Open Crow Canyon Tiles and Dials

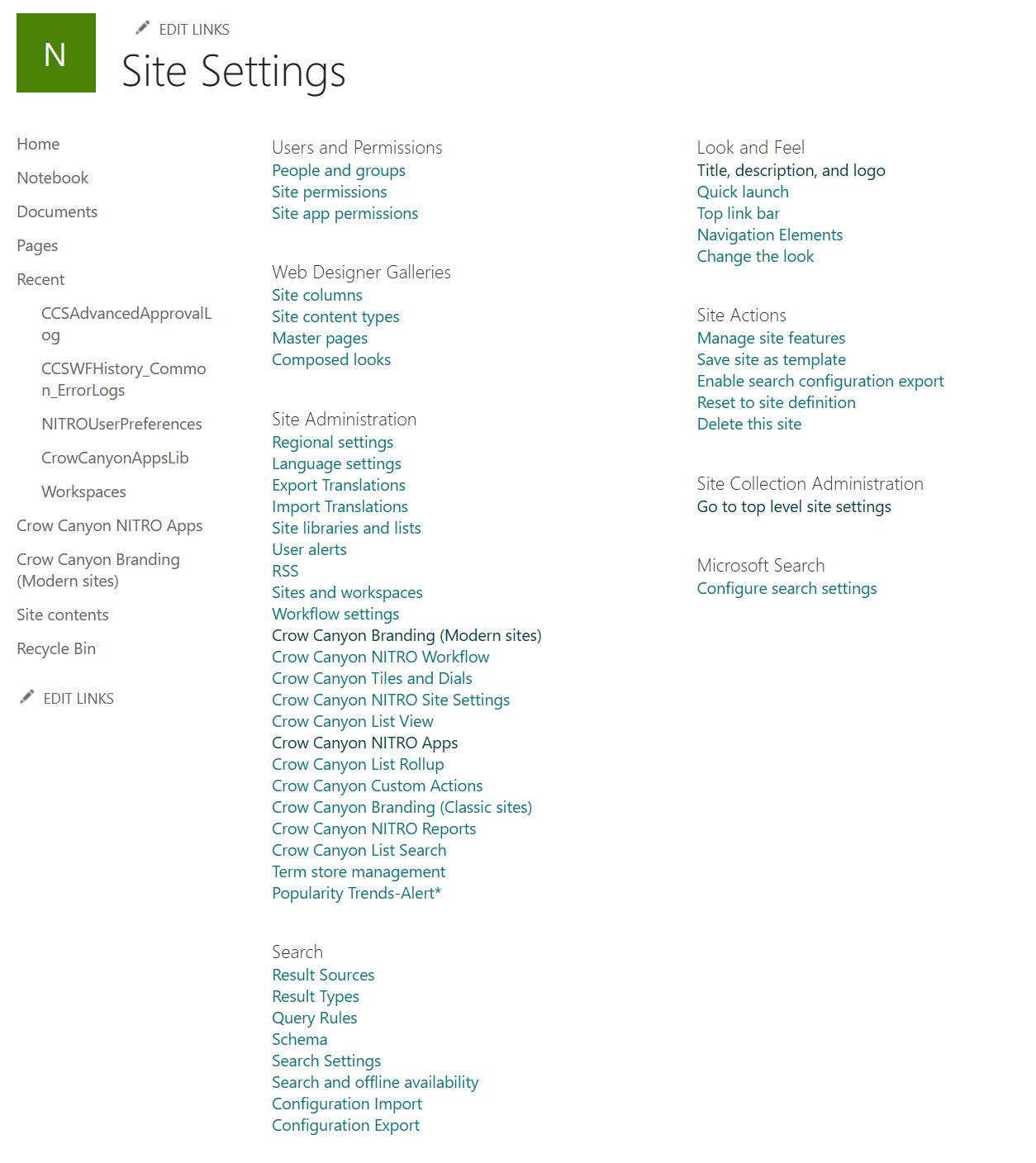pos(372,678)
